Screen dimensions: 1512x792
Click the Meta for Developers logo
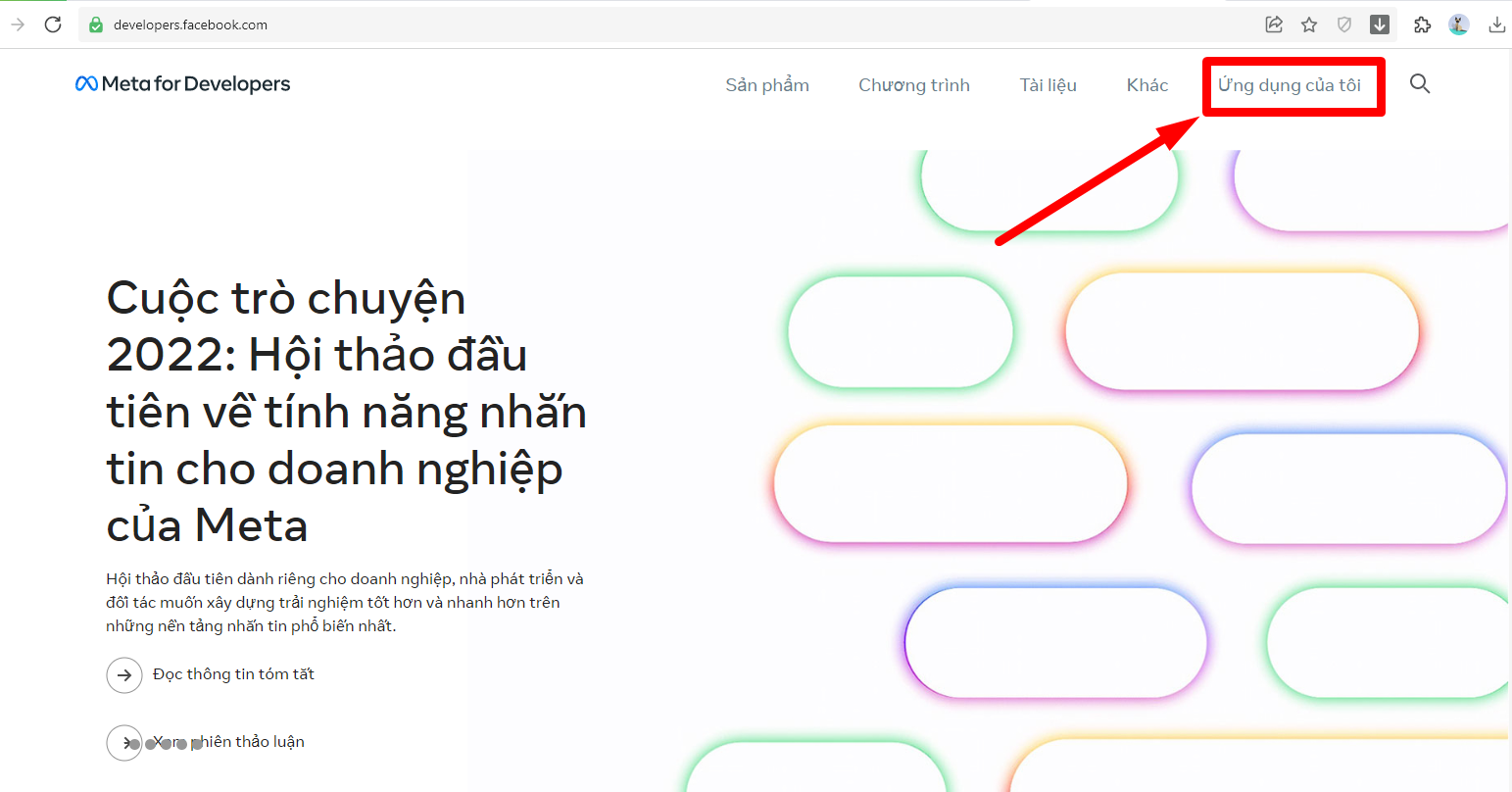pos(183,84)
